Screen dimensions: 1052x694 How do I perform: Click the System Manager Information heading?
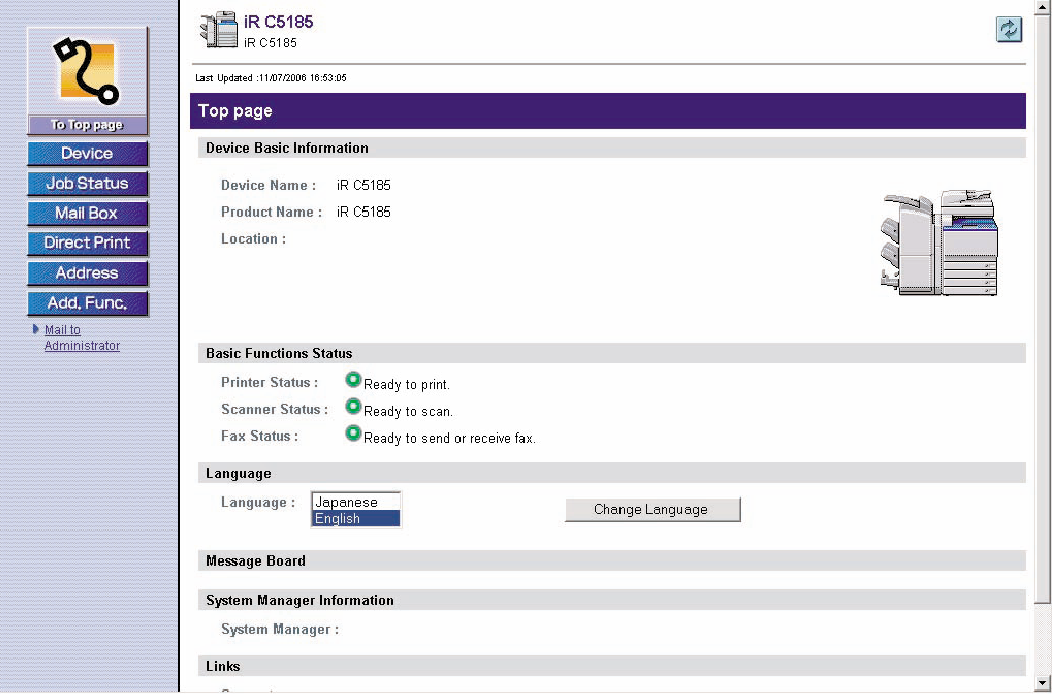tap(300, 601)
